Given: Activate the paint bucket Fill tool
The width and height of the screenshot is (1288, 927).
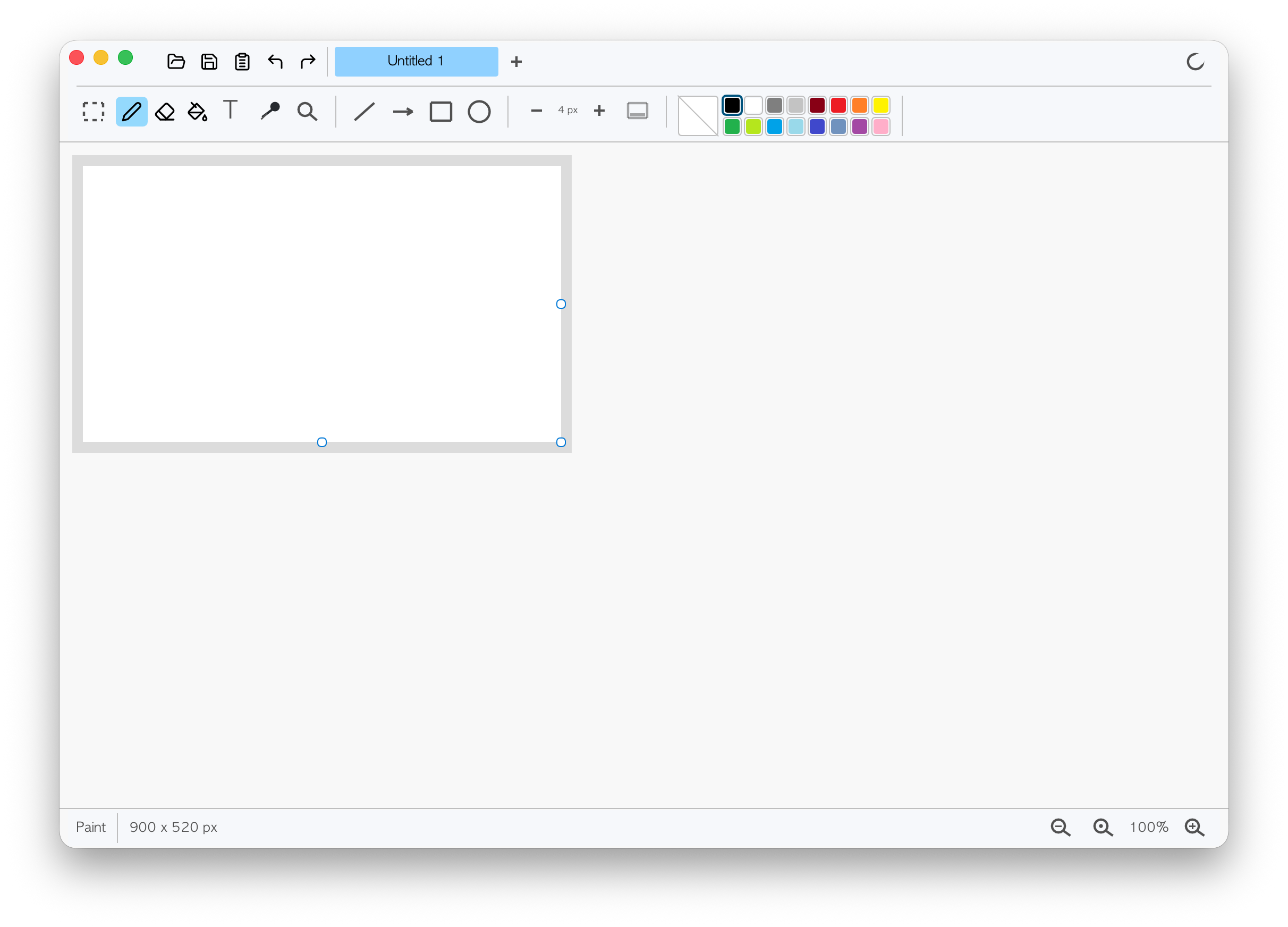Looking at the screenshot, I should click(x=198, y=111).
